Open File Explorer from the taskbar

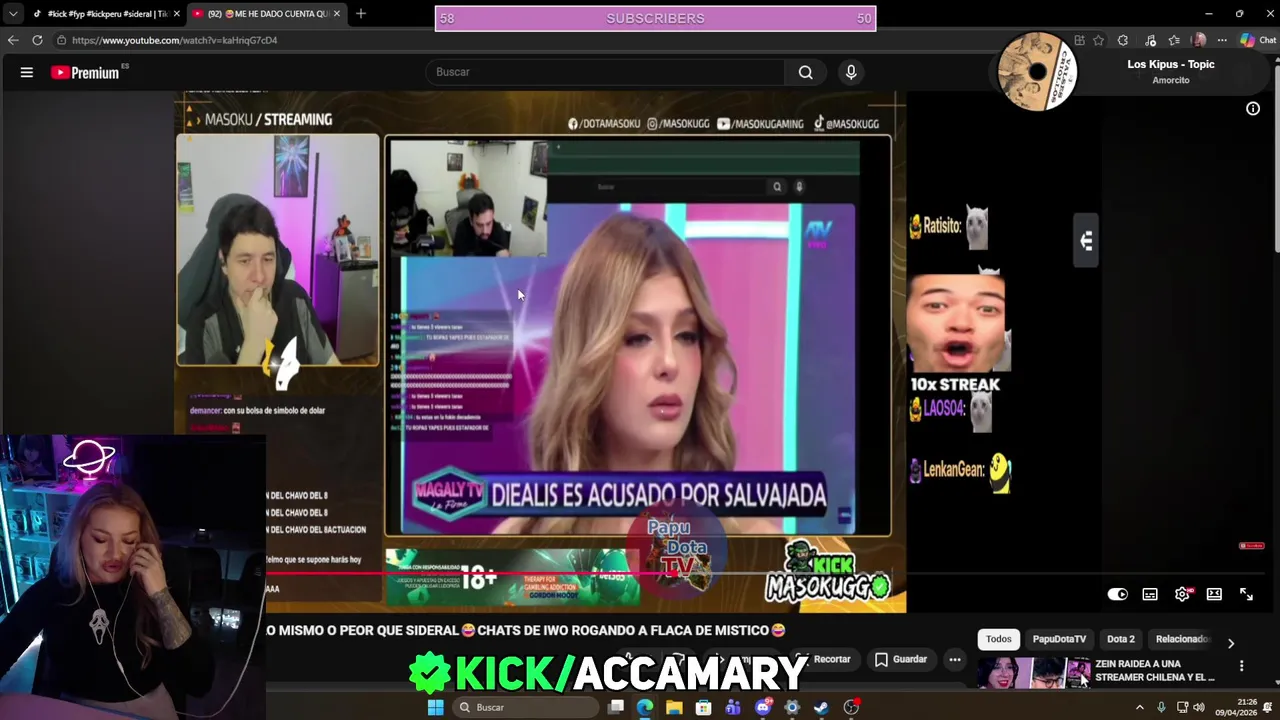674,707
